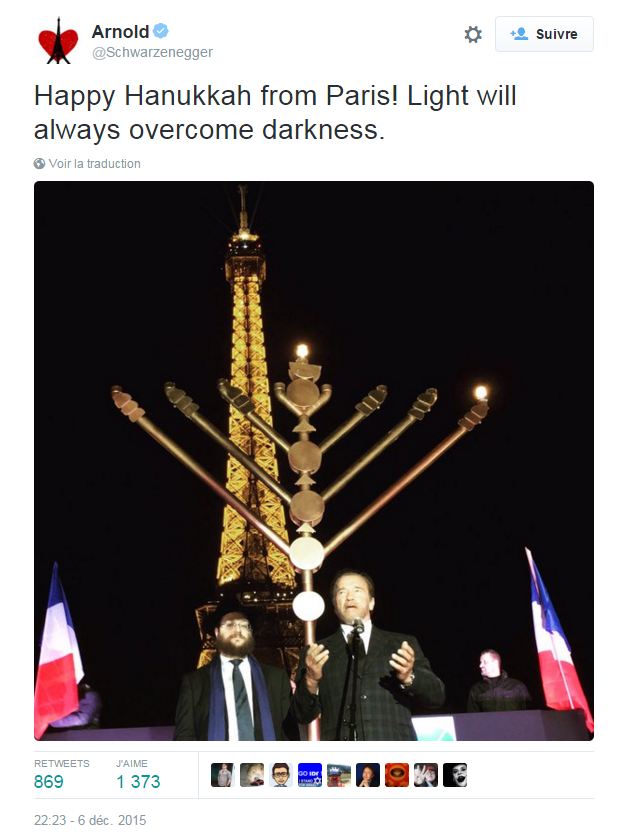The height and width of the screenshot is (838, 630).
Task: Open the black-and-white screaming face avatar
Action: (455, 775)
